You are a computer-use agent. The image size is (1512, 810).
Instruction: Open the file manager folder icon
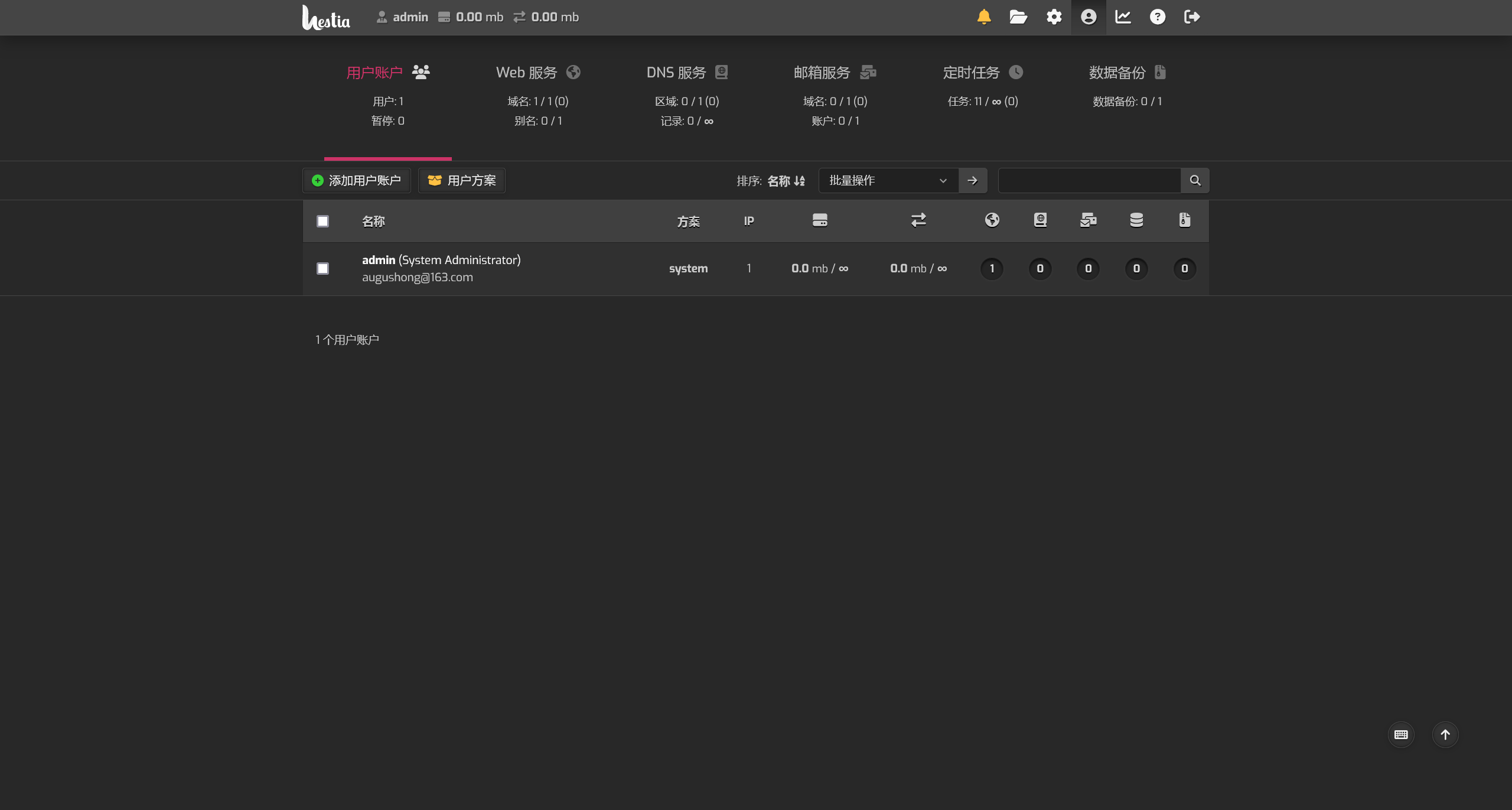click(x=1018, y=17)
